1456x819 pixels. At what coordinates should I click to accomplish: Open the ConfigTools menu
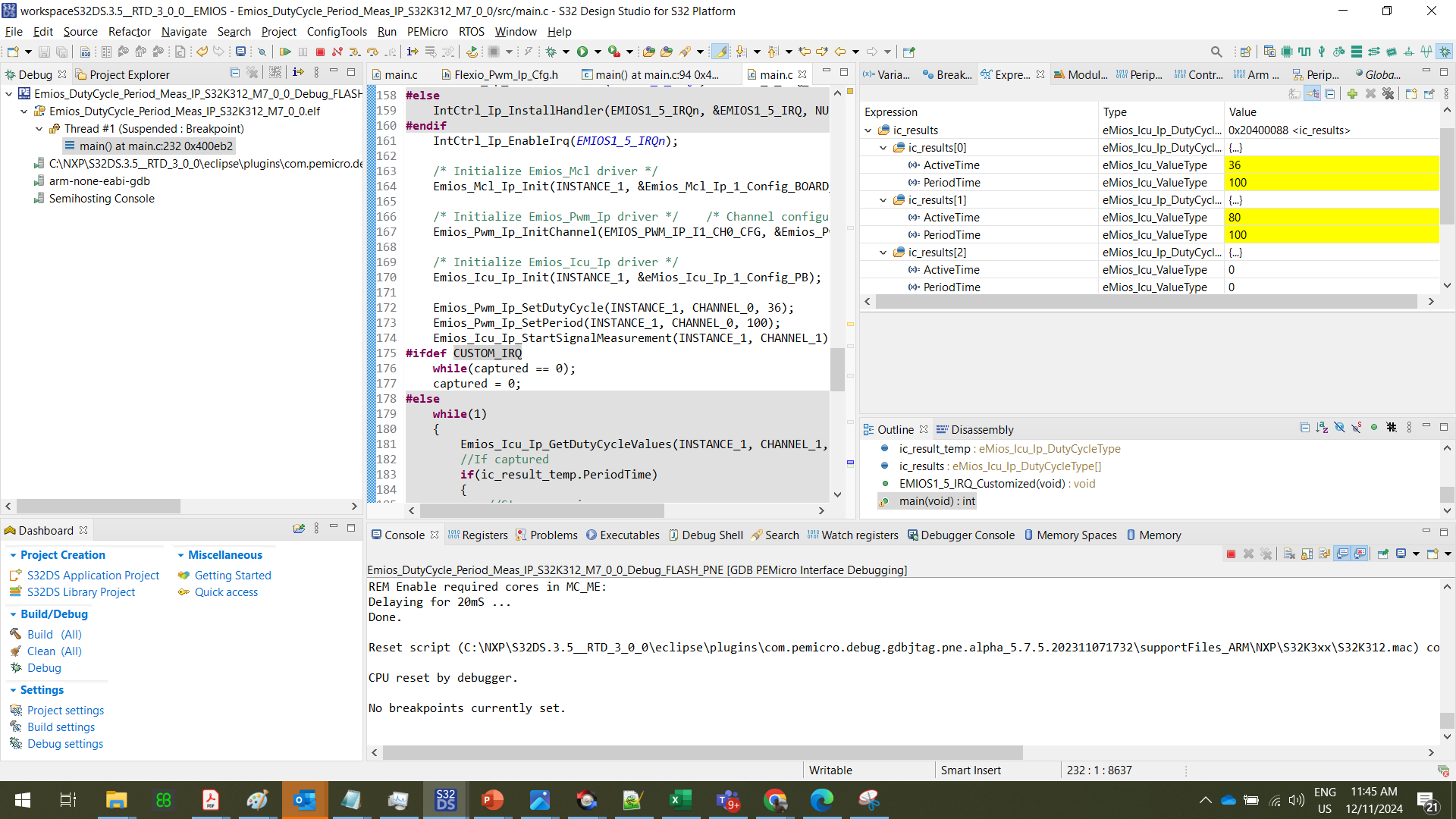click(x=336, y=32)
